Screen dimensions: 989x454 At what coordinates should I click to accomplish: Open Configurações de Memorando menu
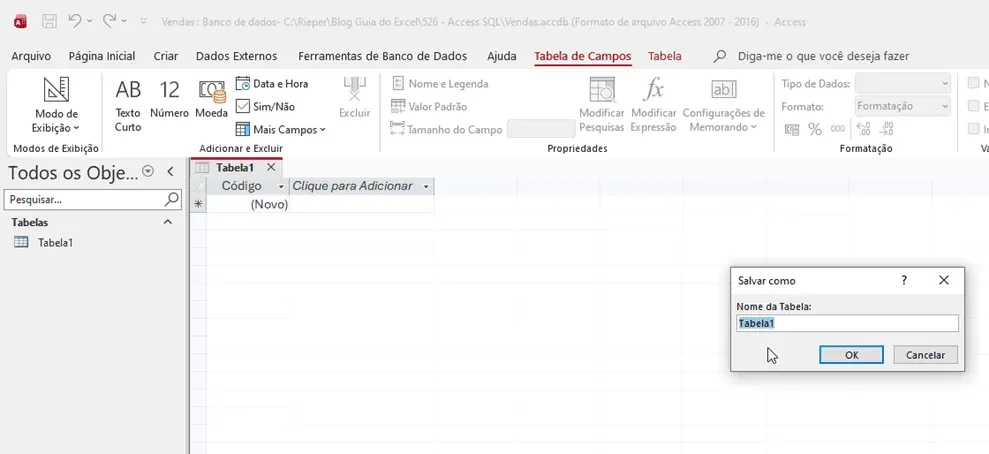pos(723,105)
